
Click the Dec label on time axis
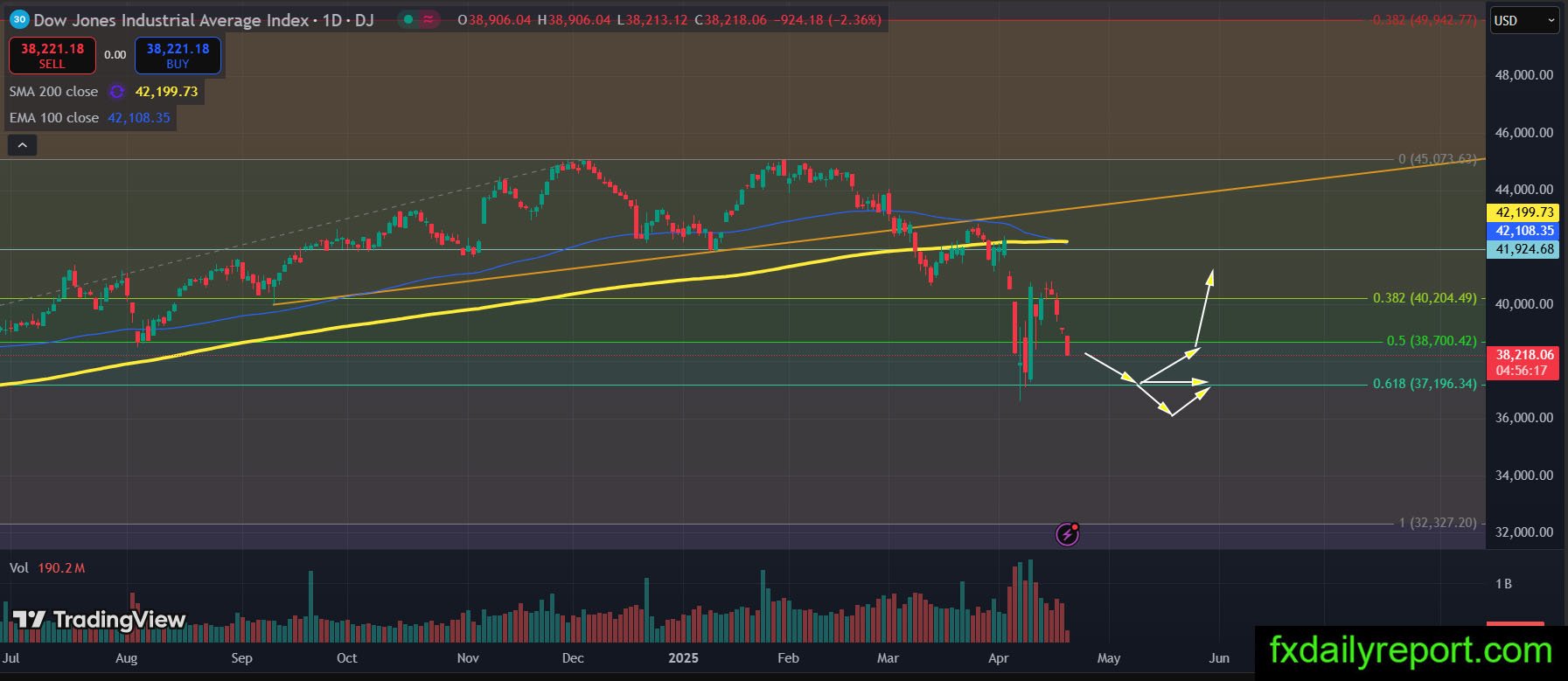573,658
